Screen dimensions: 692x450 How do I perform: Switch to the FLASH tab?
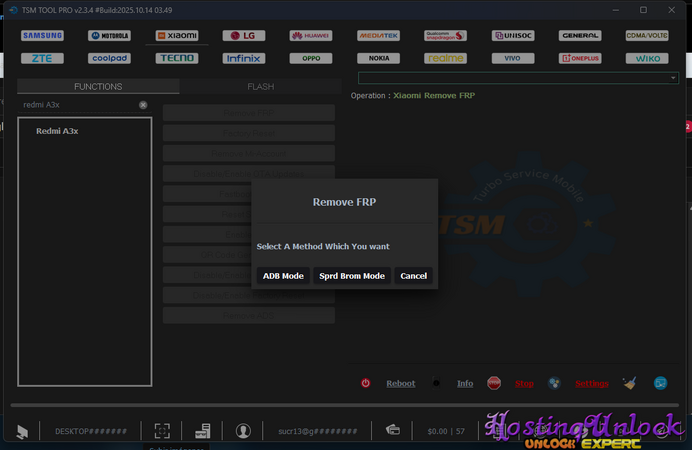[260, 87]
